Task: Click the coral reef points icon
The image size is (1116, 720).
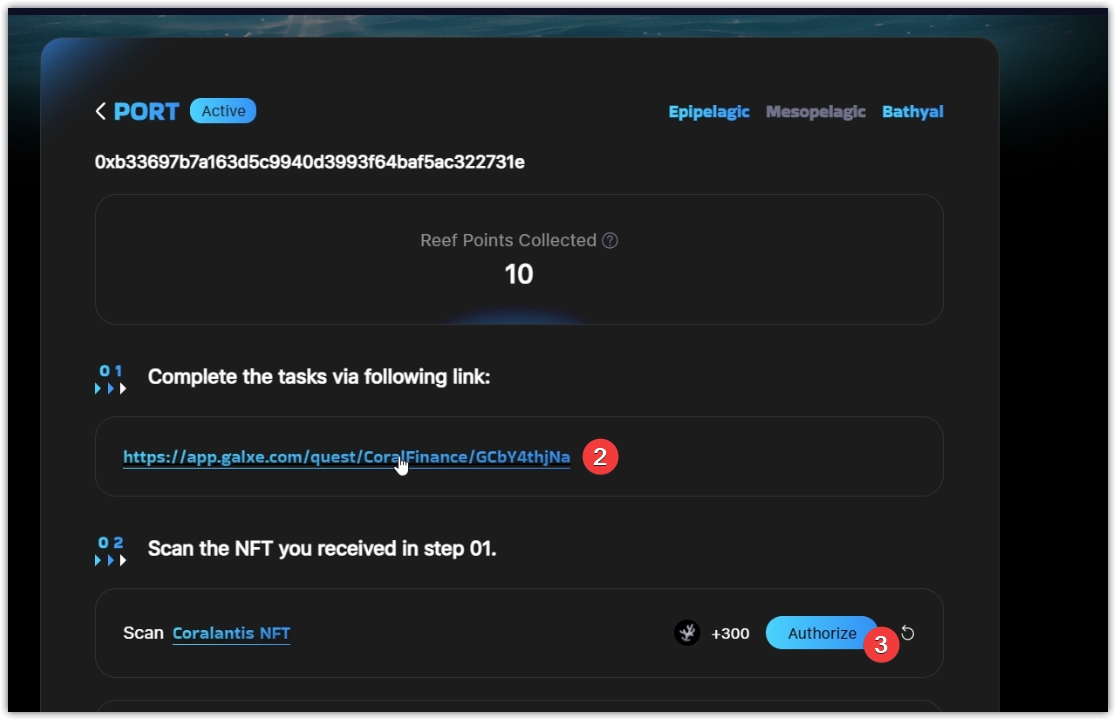Action: (687, 633)
